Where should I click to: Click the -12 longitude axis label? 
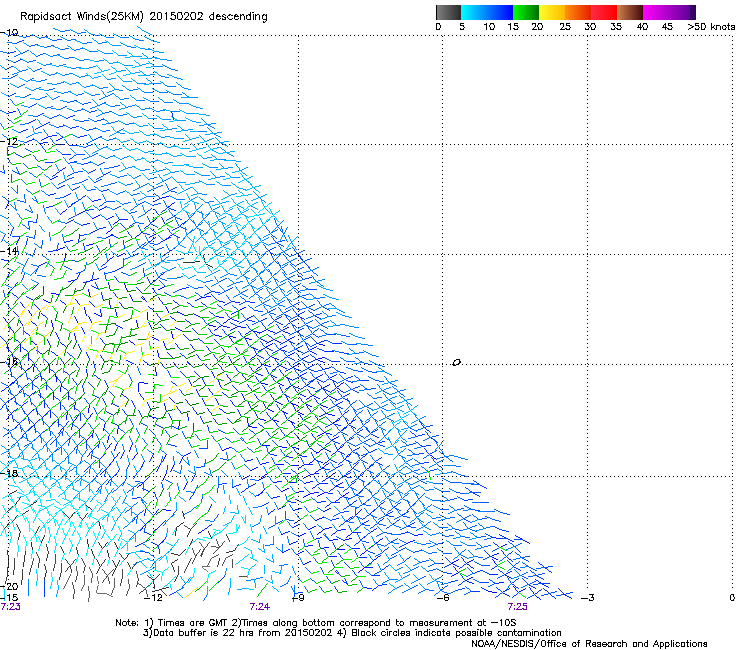(153, 598)
